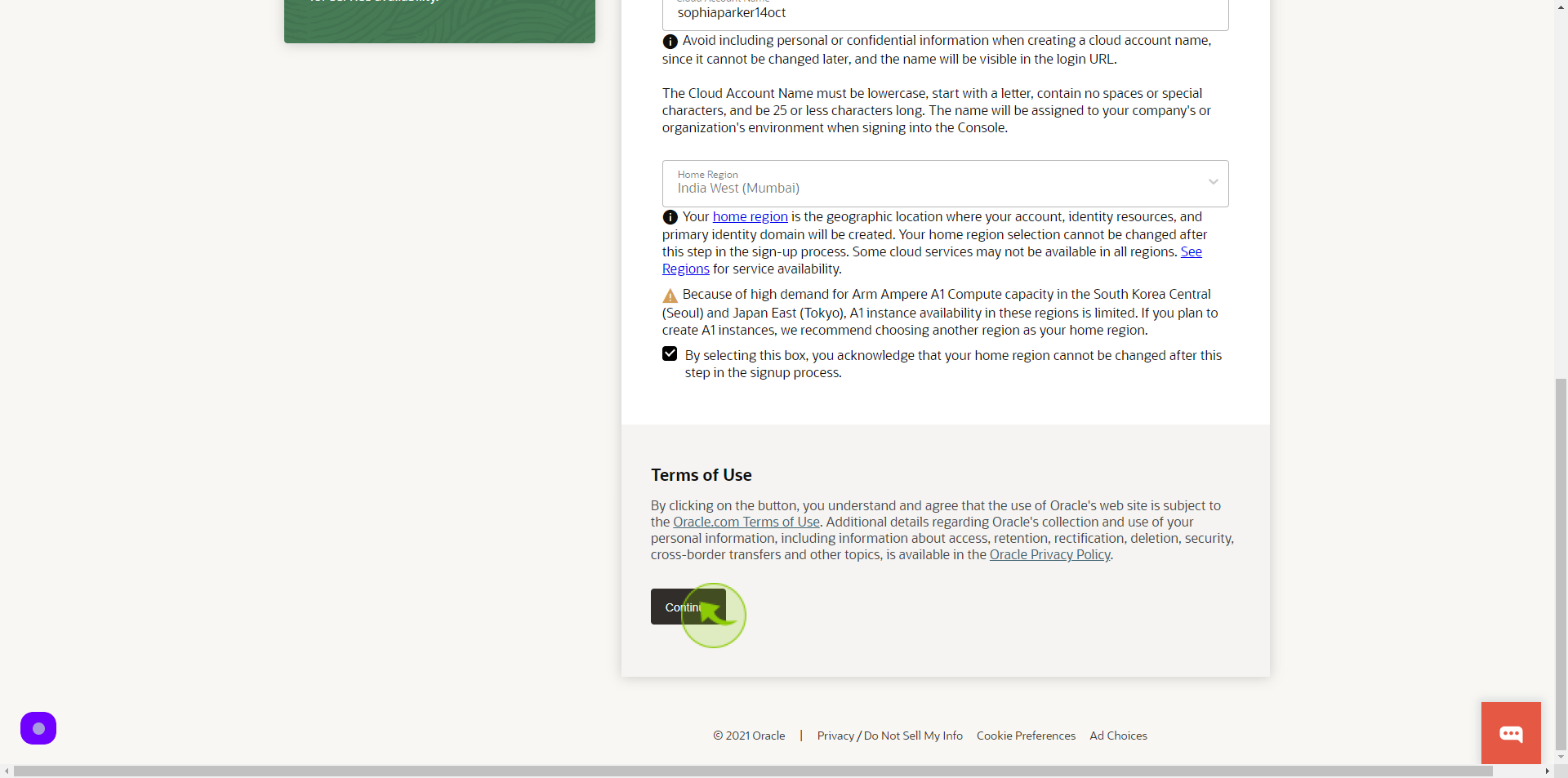Viewport: 1568px width, 778px height.
Task: Click the Terms of Use heading
Action: click(x=701, y=475)
